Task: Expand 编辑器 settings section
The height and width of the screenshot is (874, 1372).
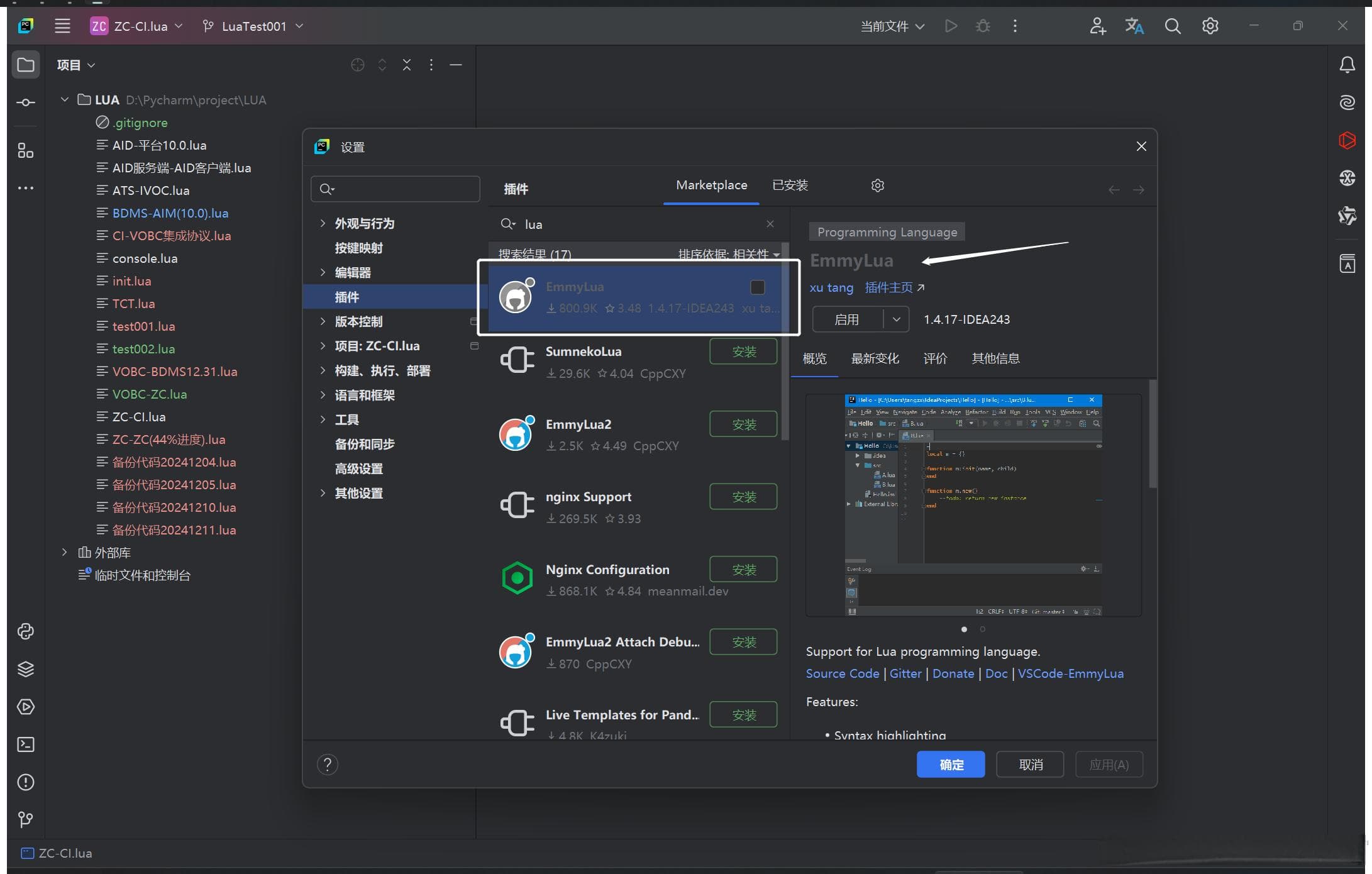Action: pyautogui.click(x=323, y=272)
